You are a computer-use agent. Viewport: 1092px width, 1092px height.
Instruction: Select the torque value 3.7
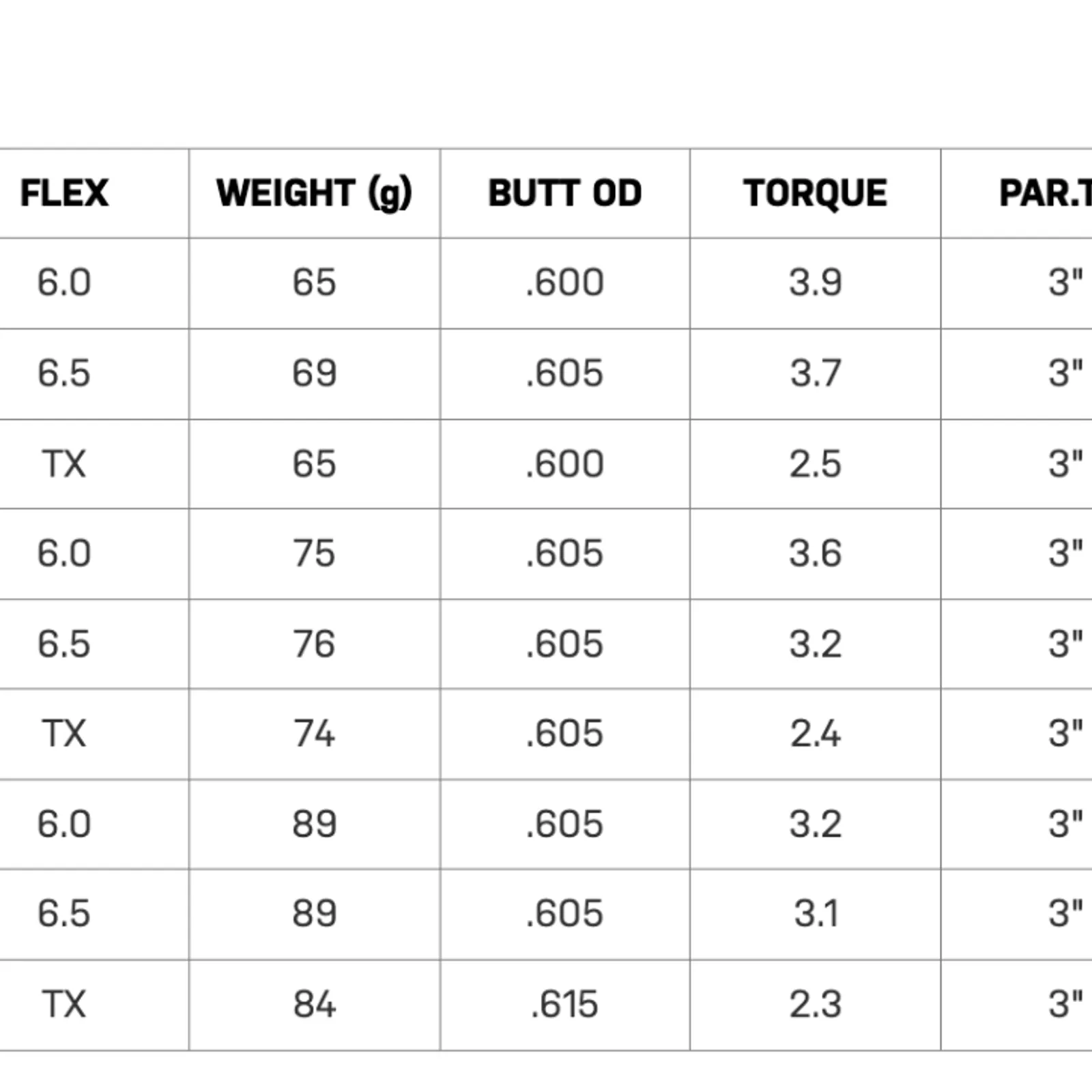coord(815,373)
